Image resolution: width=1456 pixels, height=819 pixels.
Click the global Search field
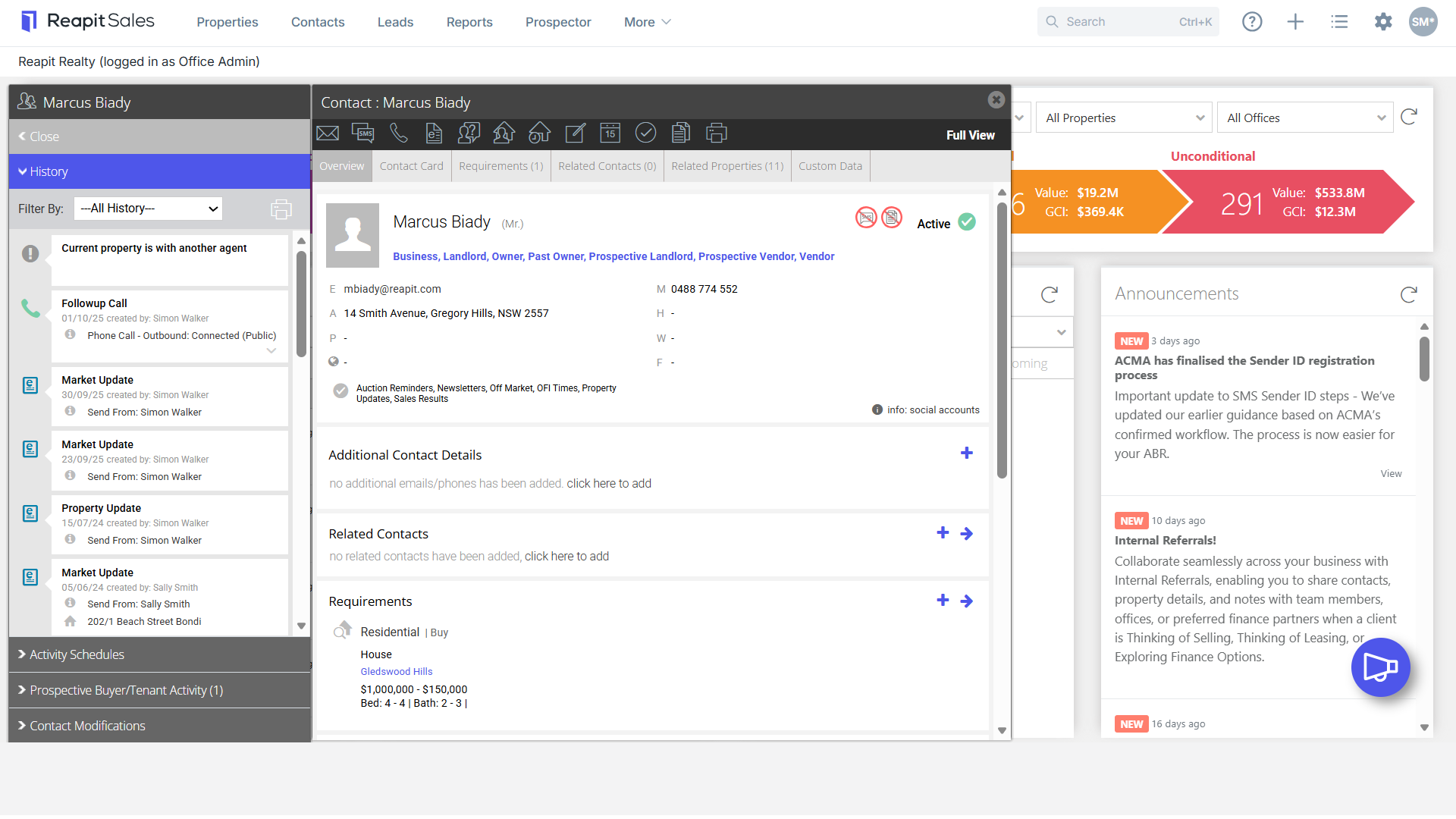click(x=1128, y=22)
